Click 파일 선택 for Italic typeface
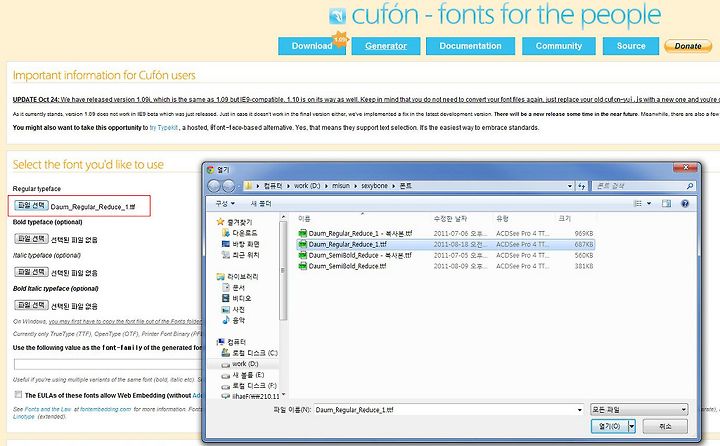Image resolution: width=720 pixels, height=446 pixels. pyautogui.click(x=31, y=272)
